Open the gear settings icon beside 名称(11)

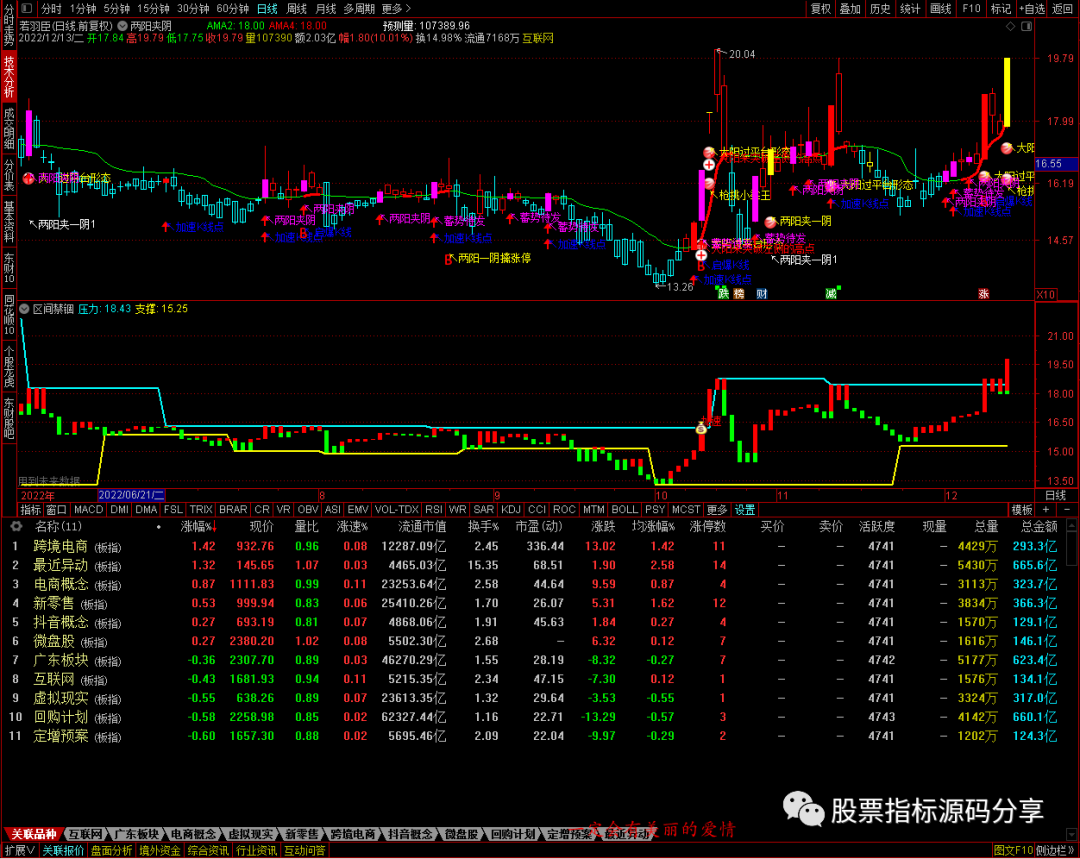click(x=16, y=526)
